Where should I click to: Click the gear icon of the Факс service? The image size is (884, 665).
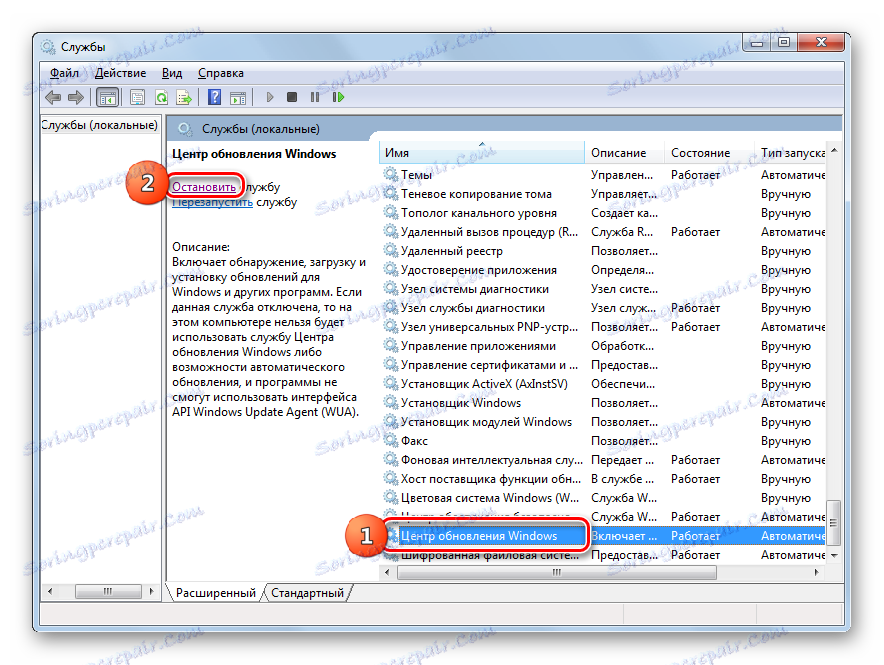[391, 441]
